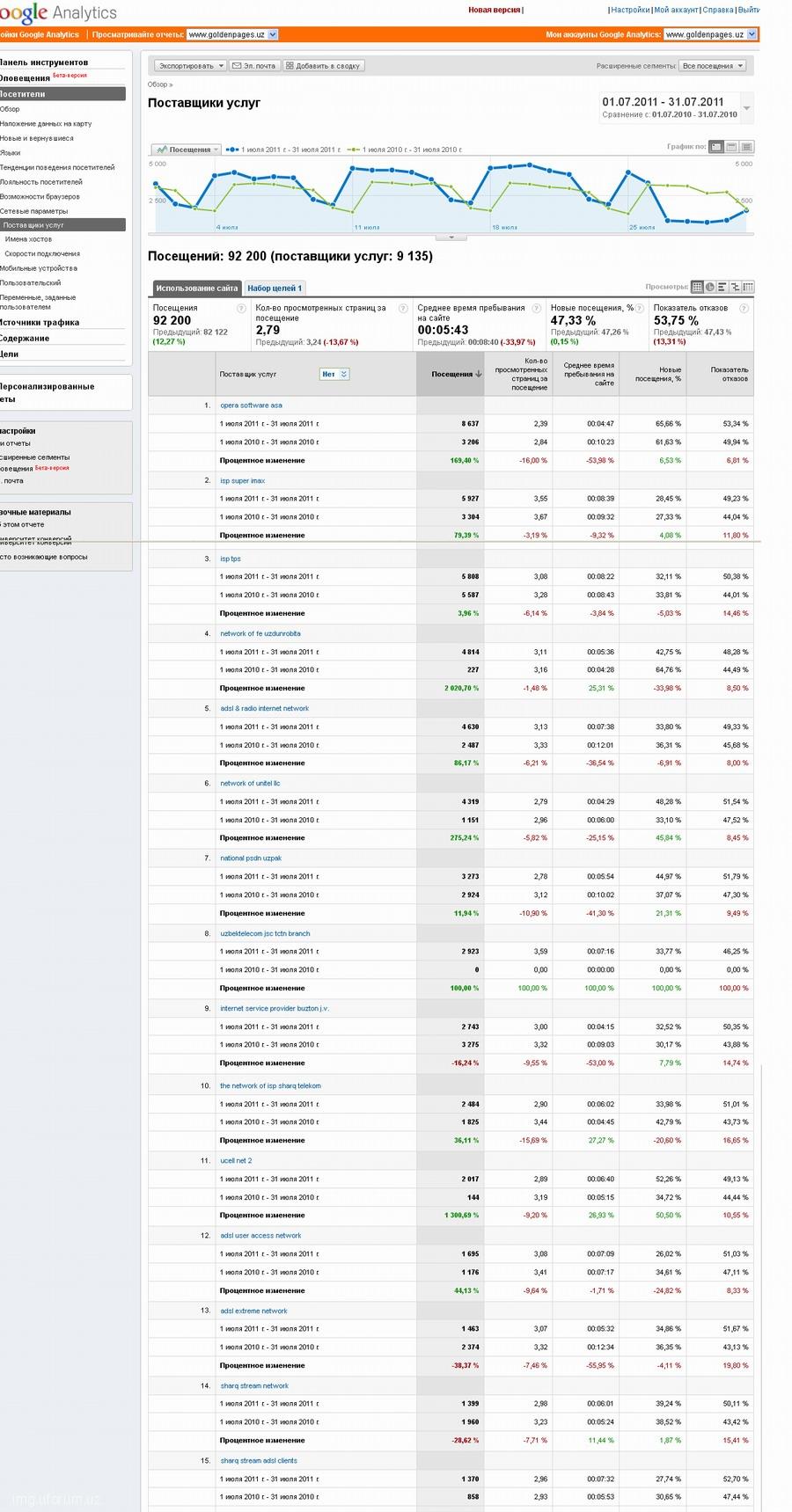This screenshot has height=1512, width=792.
Task: Open the Содержание sidebar section
Action: [25, 339]
